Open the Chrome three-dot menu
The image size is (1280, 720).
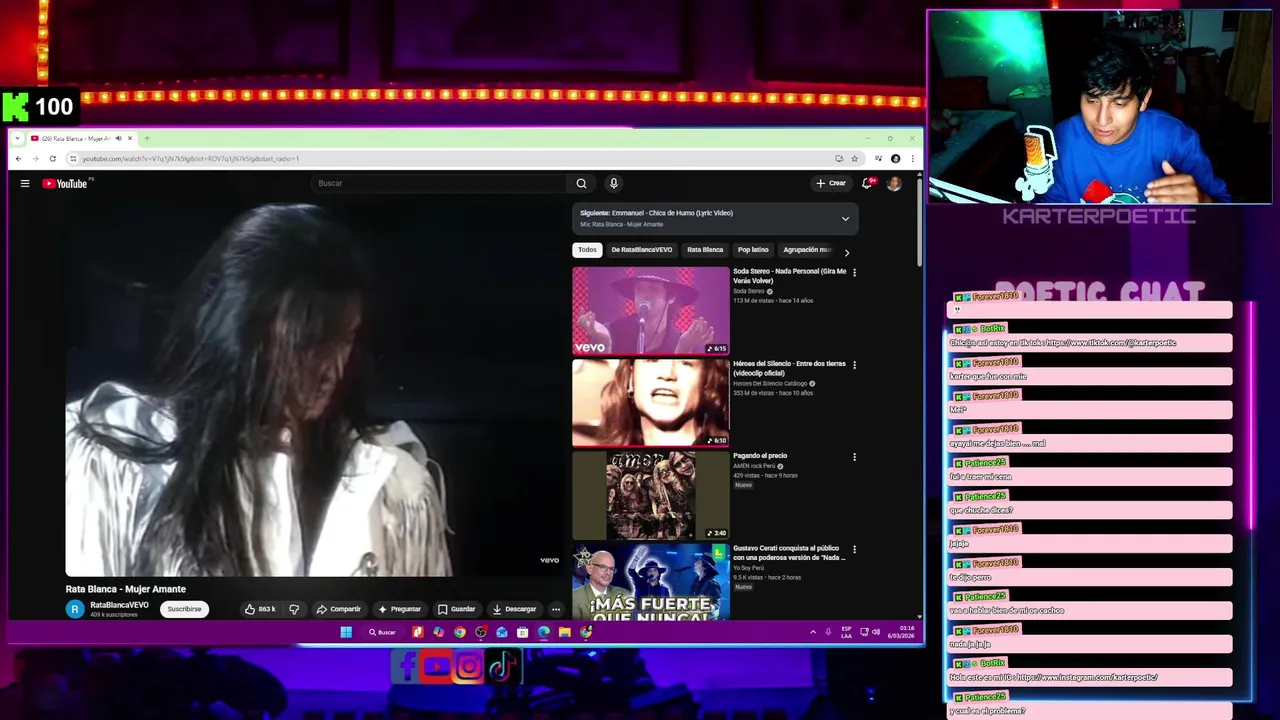coord(912,158)
